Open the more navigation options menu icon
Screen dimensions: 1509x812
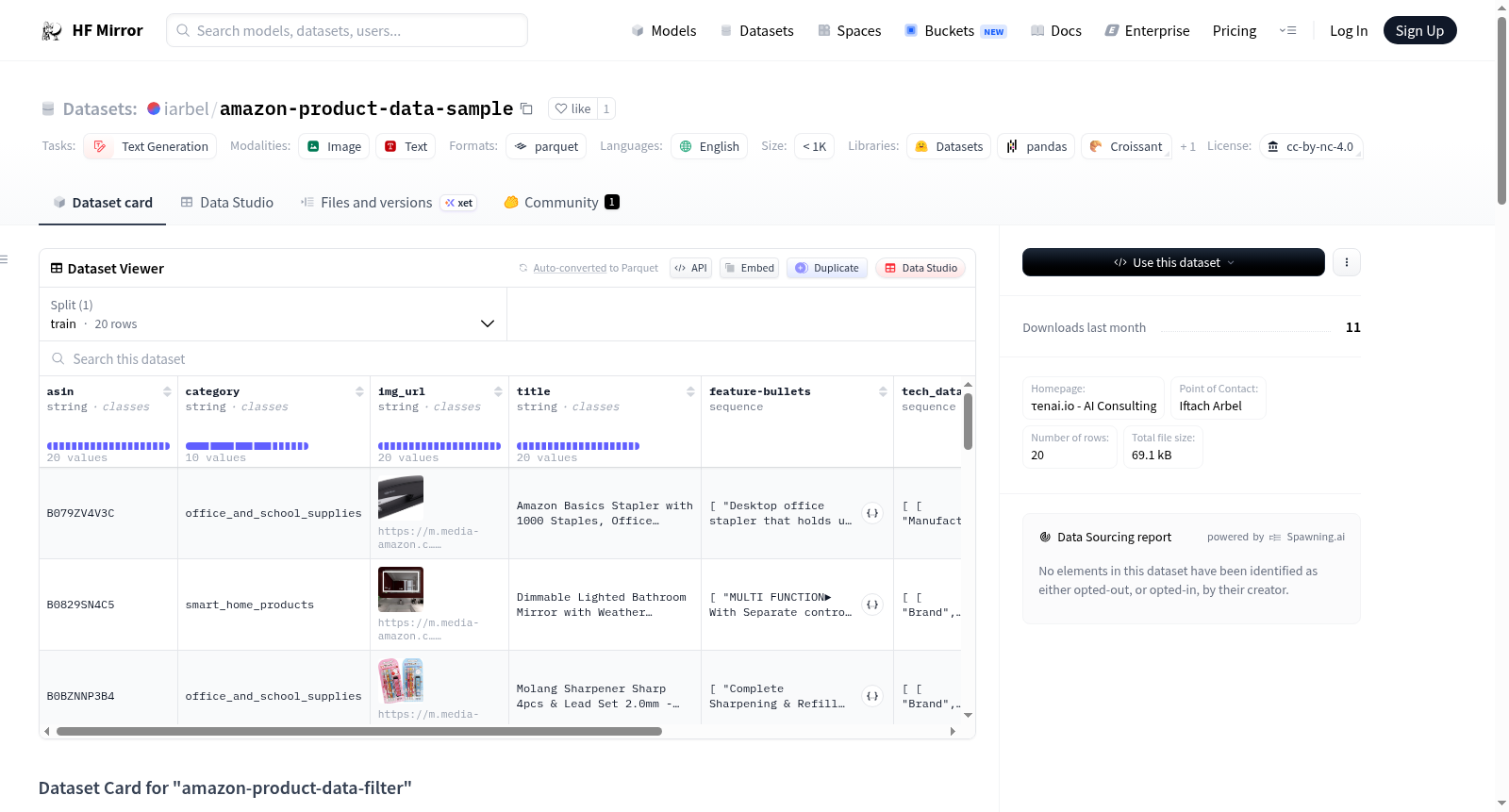(x=1287, y=31)
